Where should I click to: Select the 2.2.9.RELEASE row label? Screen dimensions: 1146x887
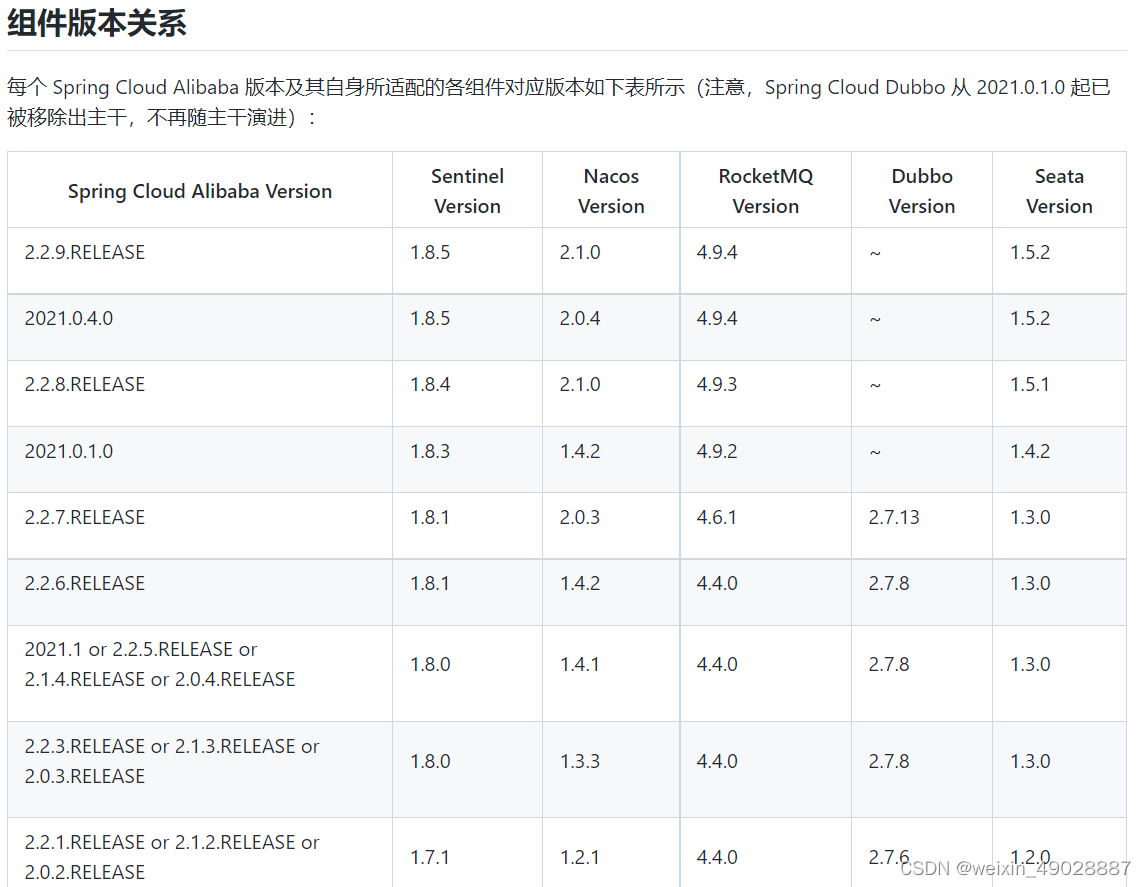click(85, 252)
